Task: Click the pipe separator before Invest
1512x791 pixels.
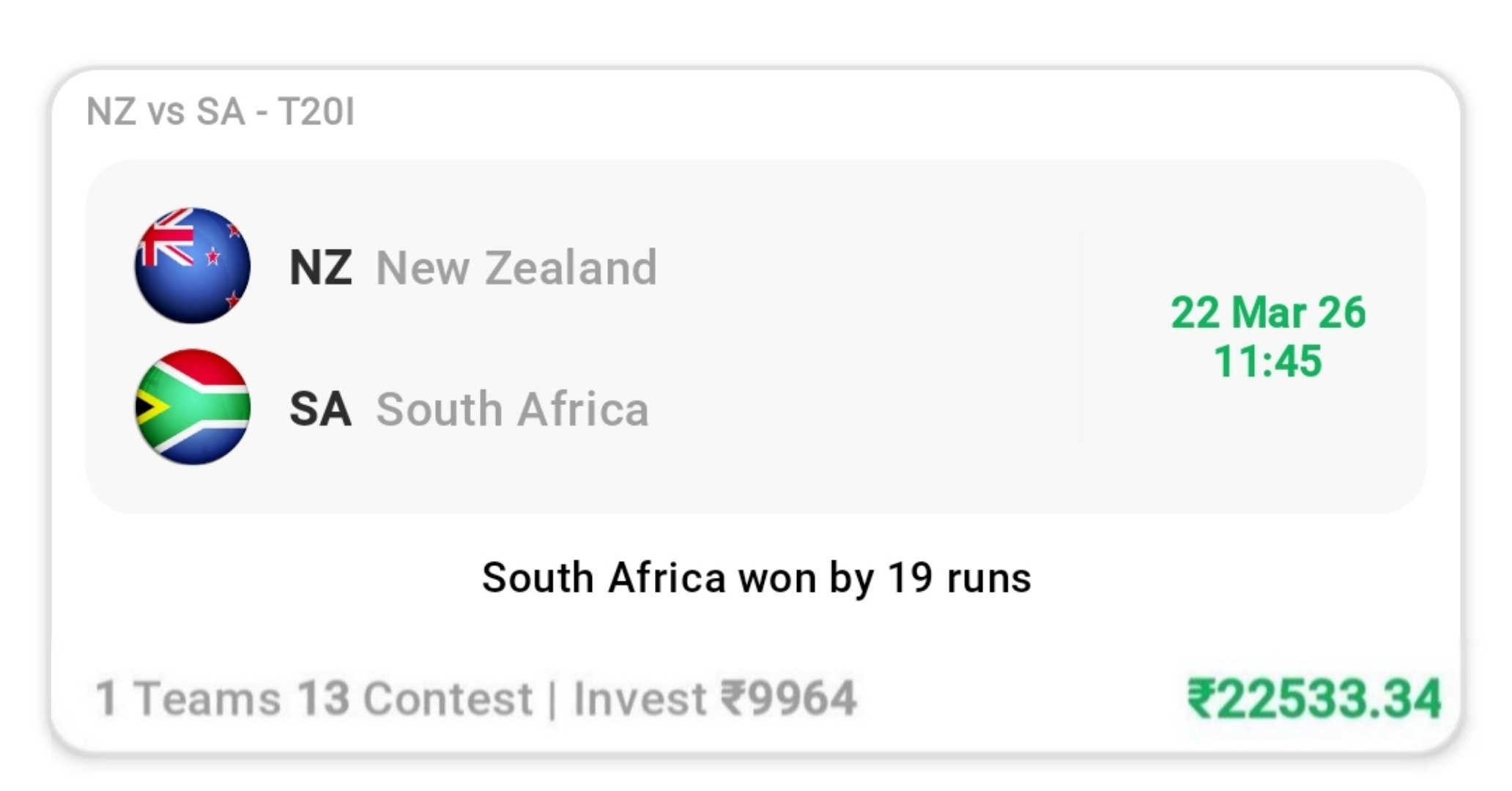Action: 552,699
